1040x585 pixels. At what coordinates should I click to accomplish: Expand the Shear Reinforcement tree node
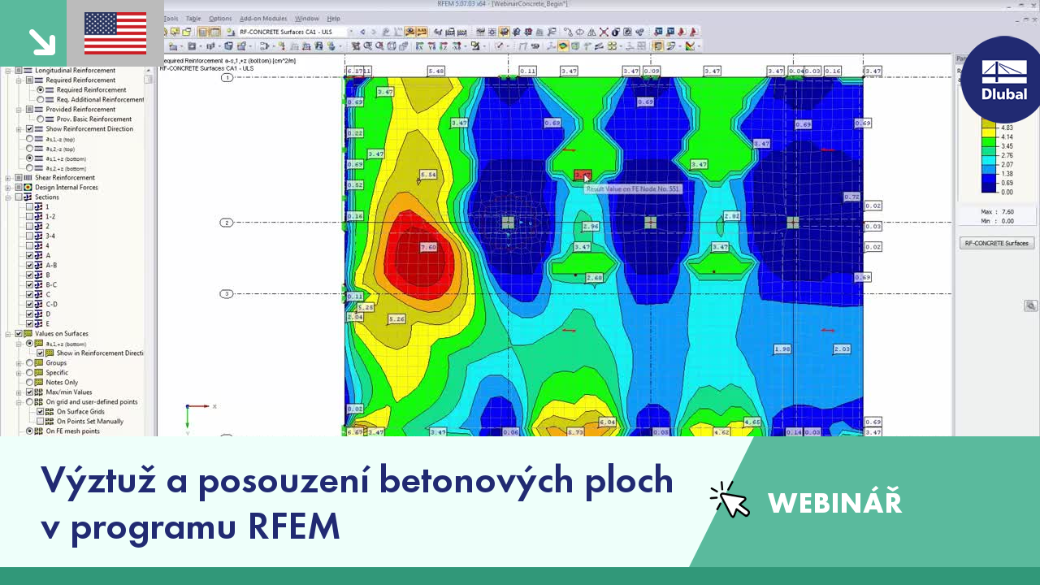click(8, 178)
